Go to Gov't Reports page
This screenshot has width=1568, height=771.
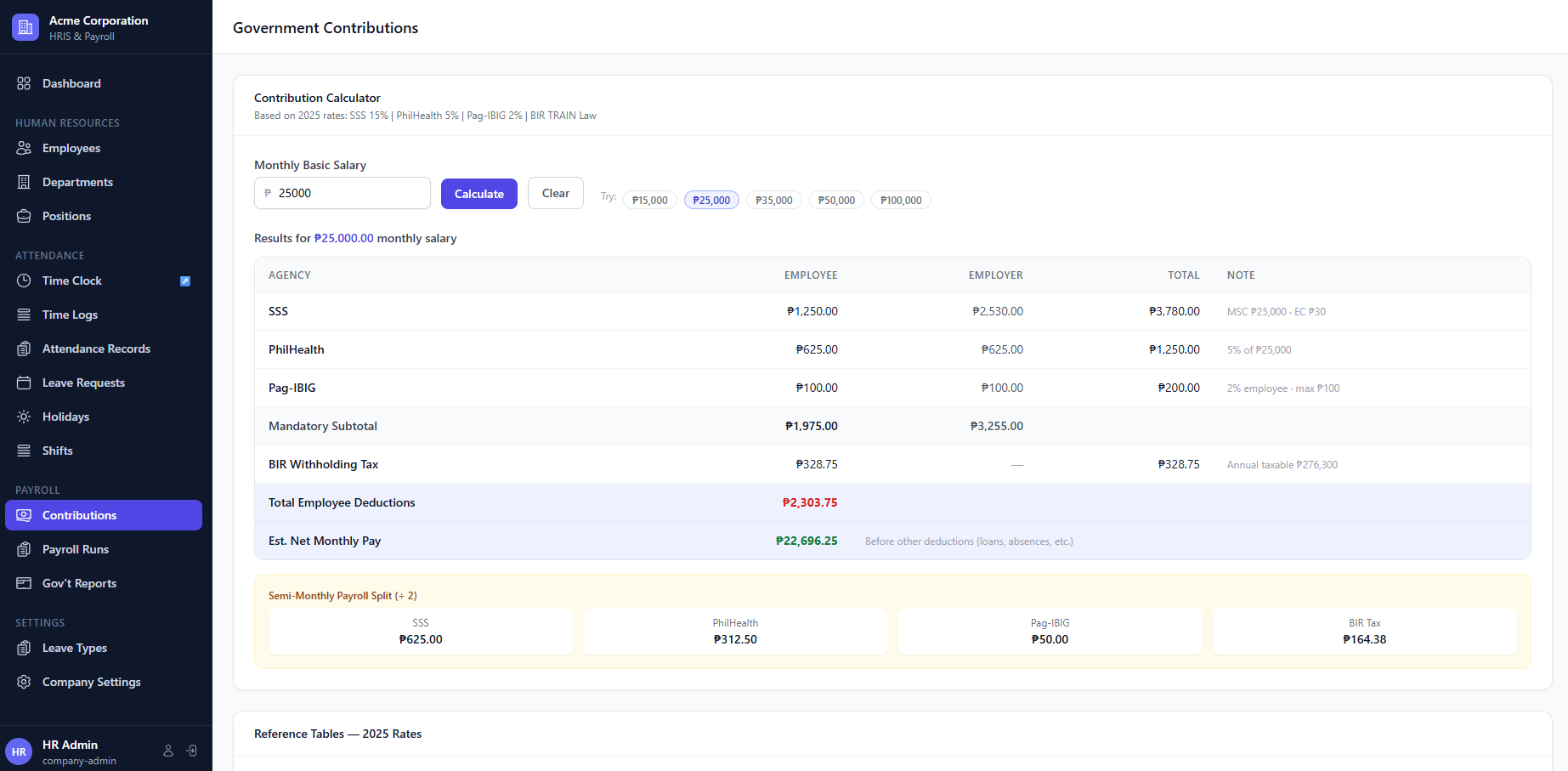pos(79,583)
